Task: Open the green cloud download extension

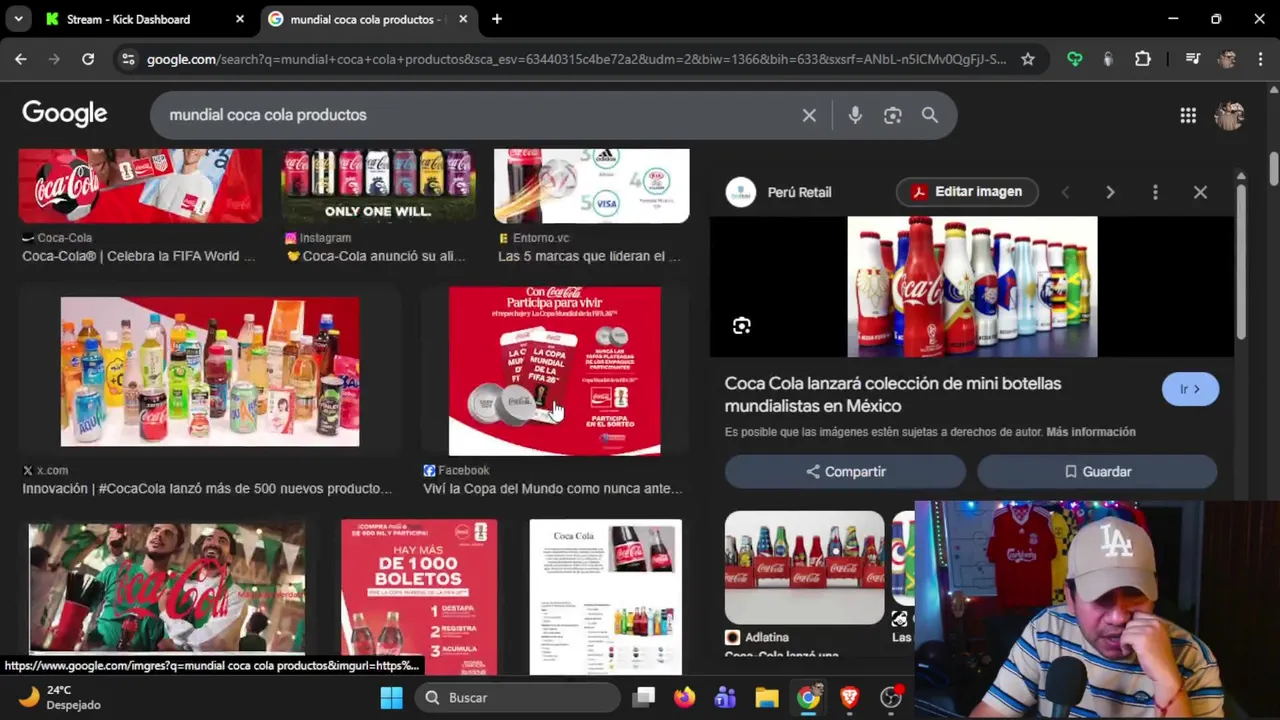Action: click(1075, 59)
